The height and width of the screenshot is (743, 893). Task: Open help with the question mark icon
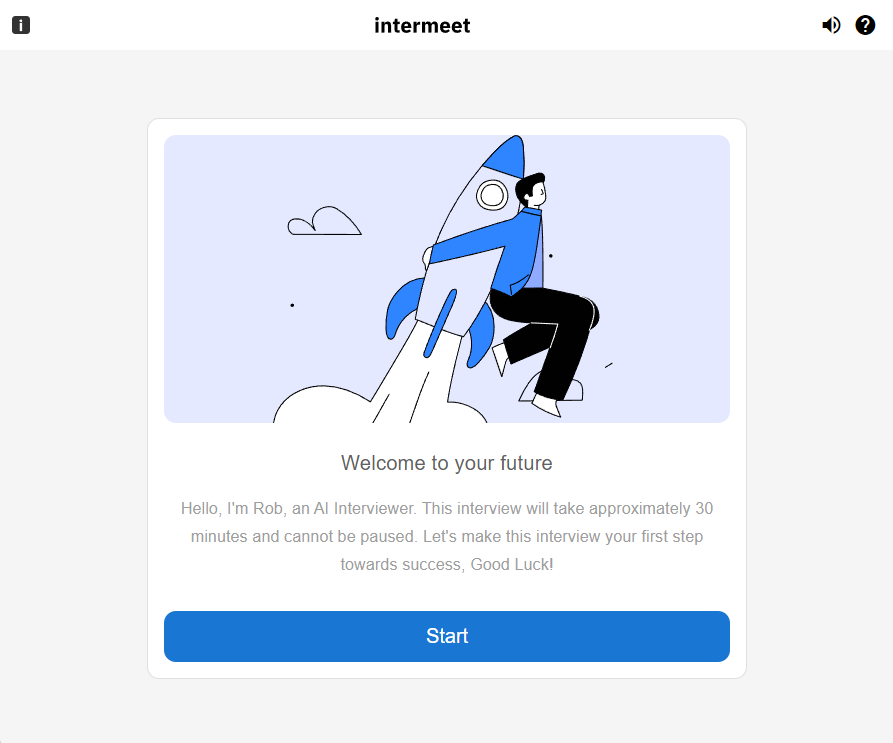(865, 25)
